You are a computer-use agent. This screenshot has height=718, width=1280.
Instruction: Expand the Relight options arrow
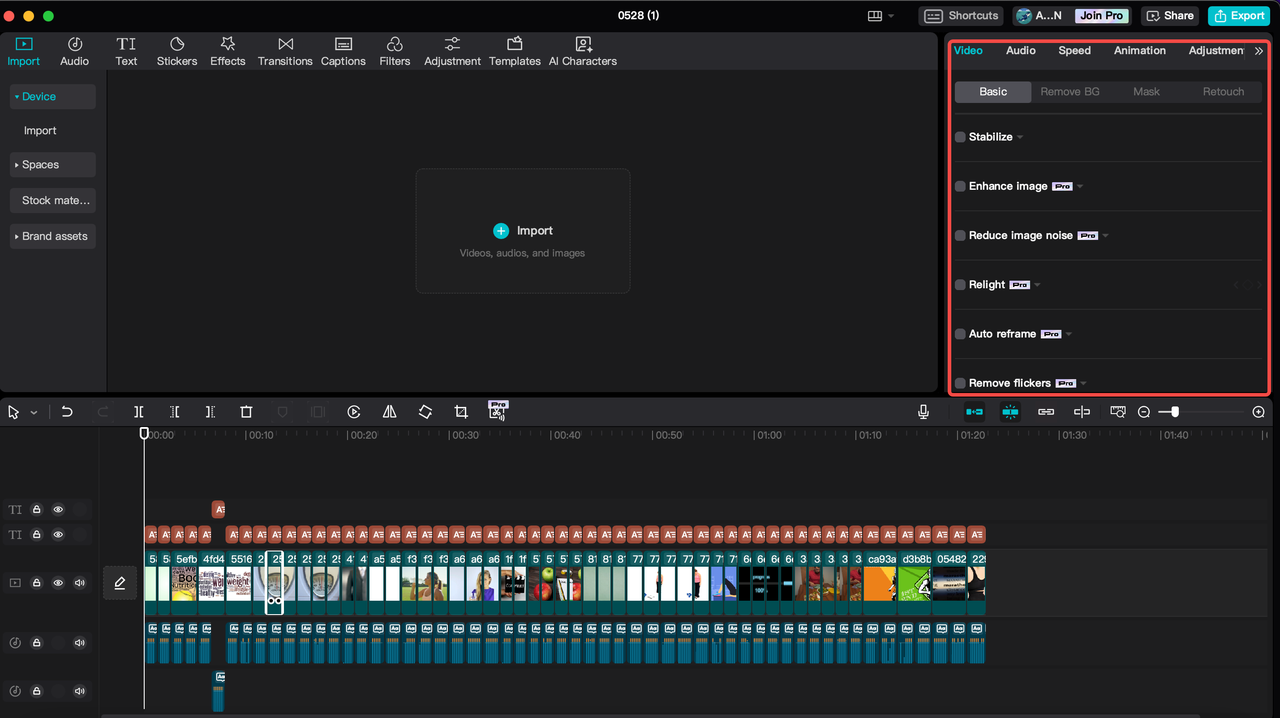click(1038, 285)
